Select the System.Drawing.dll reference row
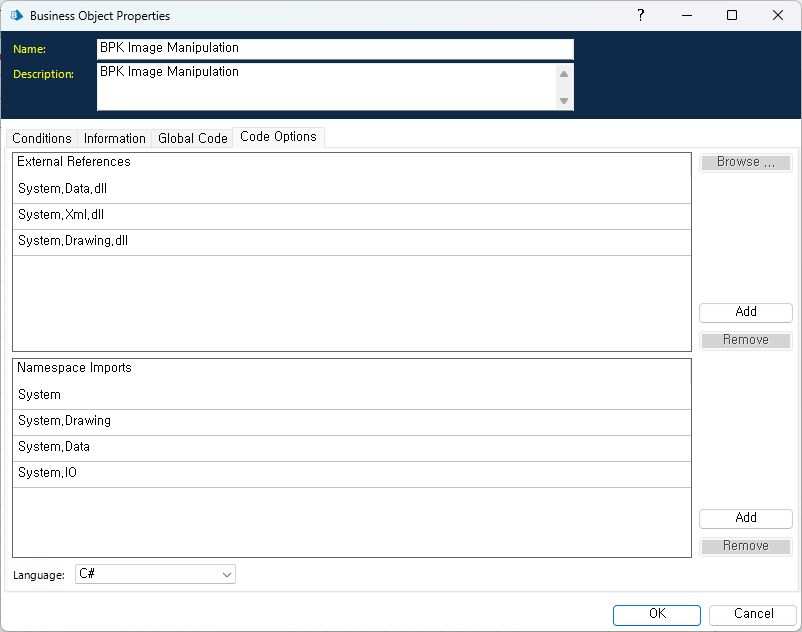This screenshot has height=632, width=802. [x=352, y=242]
